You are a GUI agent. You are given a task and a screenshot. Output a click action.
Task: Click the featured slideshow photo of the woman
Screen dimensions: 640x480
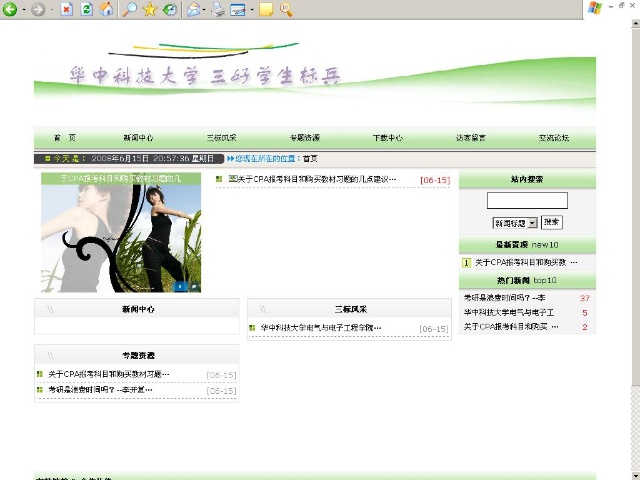coord(121,238)
